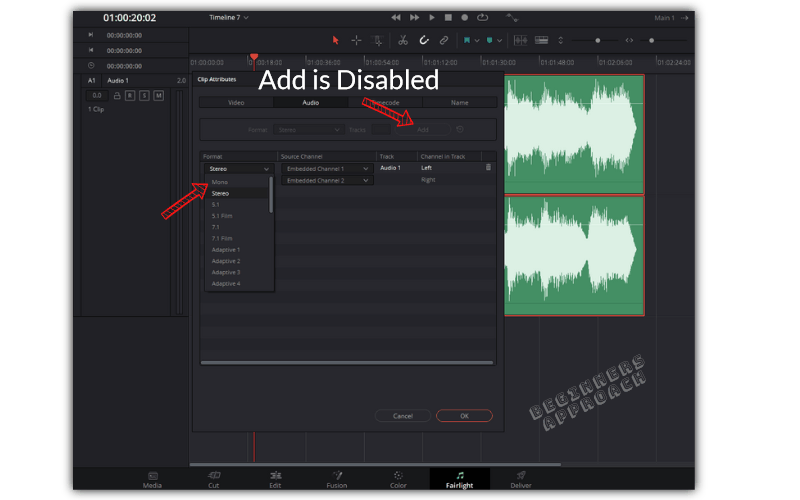This screenshot has width=800, height=500.
Task: Choose Adaptive 1 from the format list
Action: coord(237,249)
